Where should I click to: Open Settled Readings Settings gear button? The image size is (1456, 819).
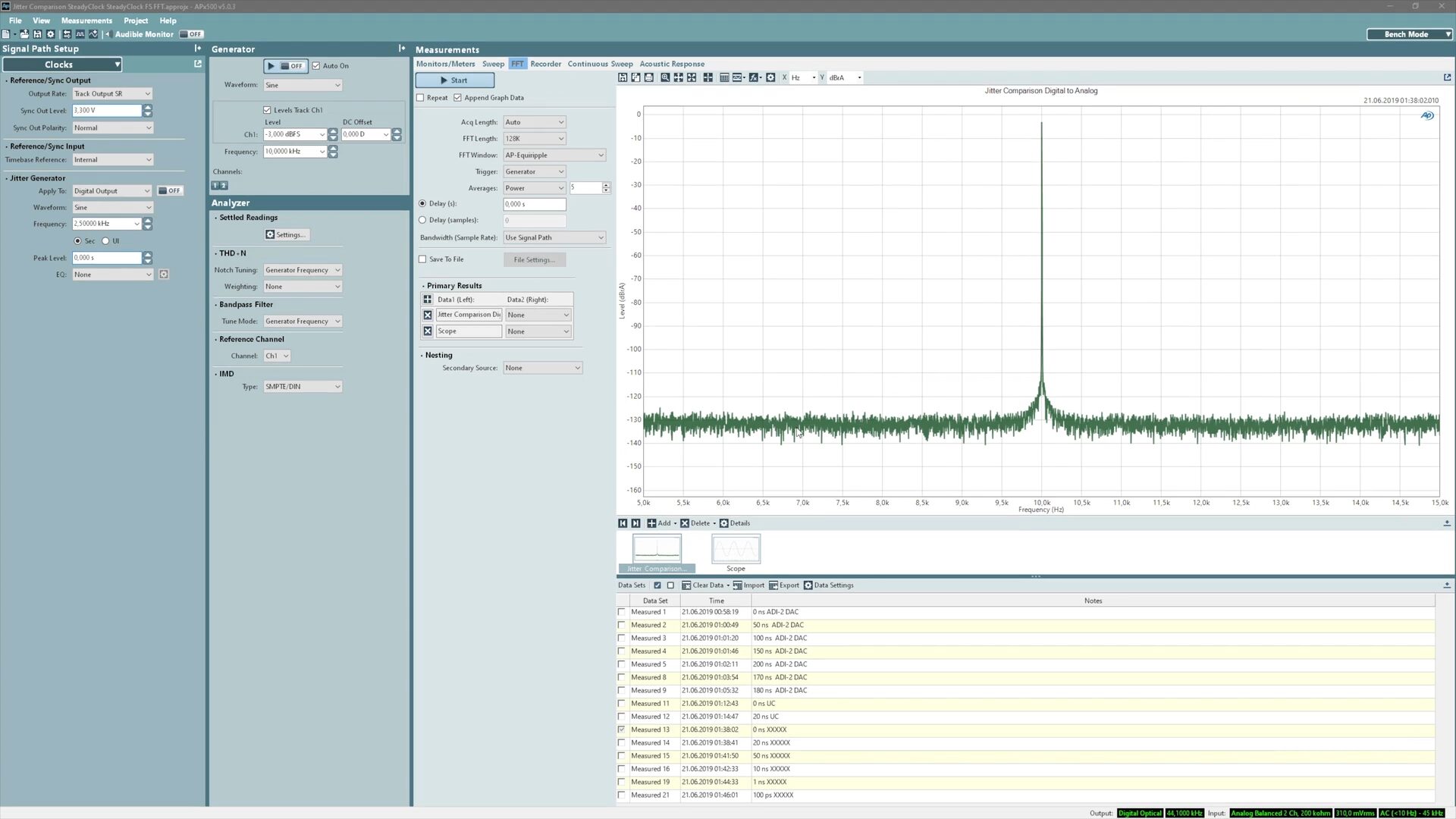pyautogui.click(x=287, y=234)
